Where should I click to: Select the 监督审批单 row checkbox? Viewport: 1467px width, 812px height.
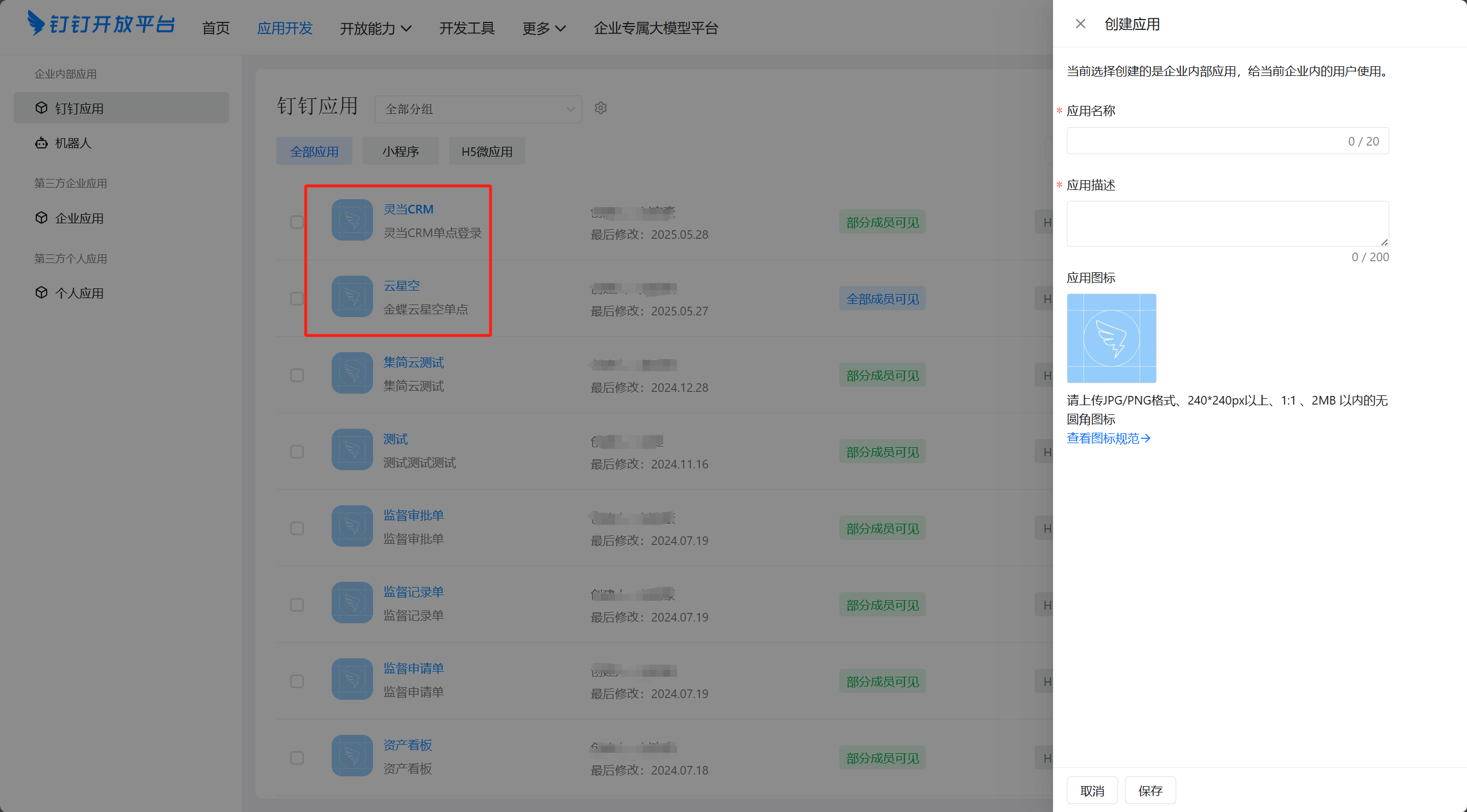tap(297, 528)
